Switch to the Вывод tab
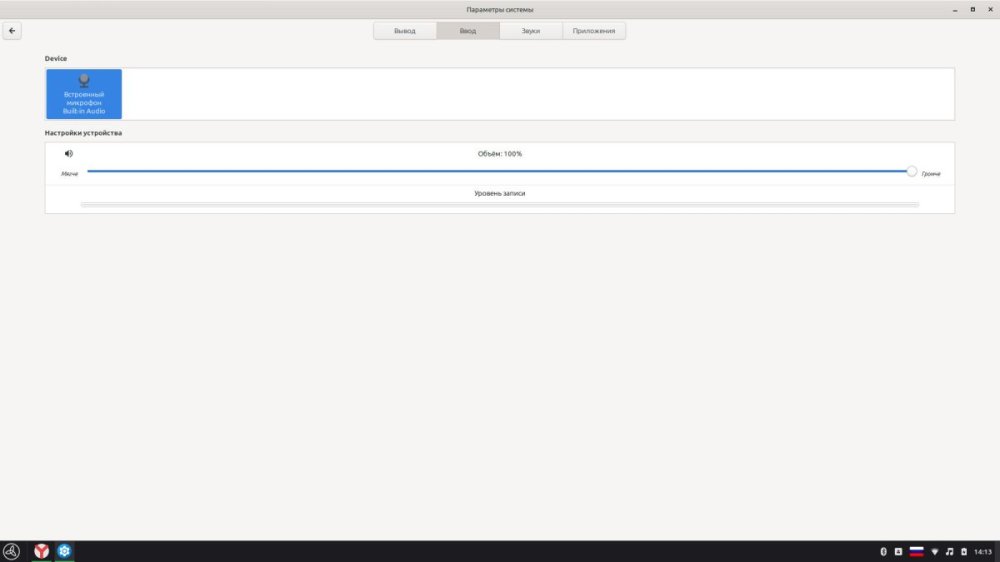 (405, 31)
